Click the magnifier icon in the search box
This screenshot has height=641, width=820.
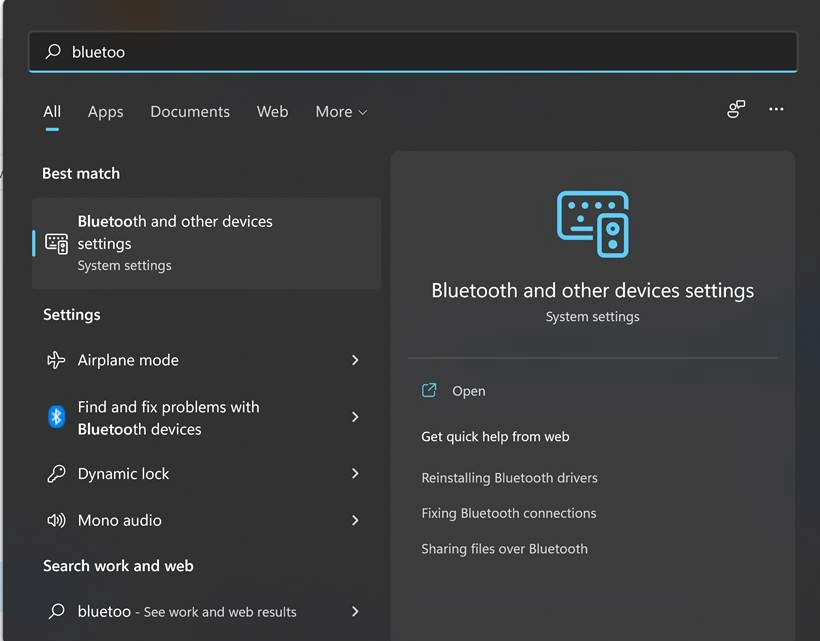click(53, 51)
